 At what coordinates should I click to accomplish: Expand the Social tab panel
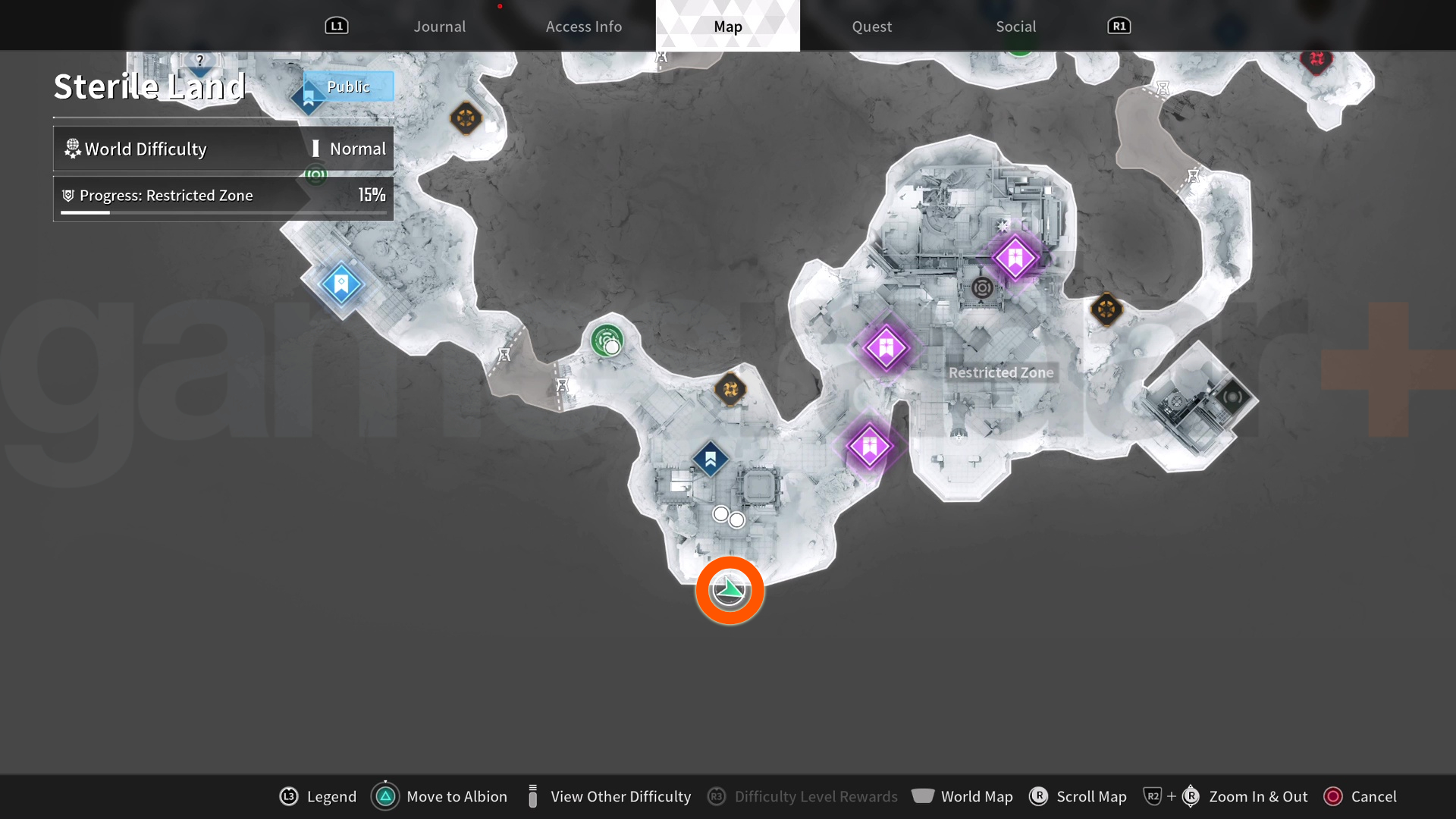pos(1016,25)
